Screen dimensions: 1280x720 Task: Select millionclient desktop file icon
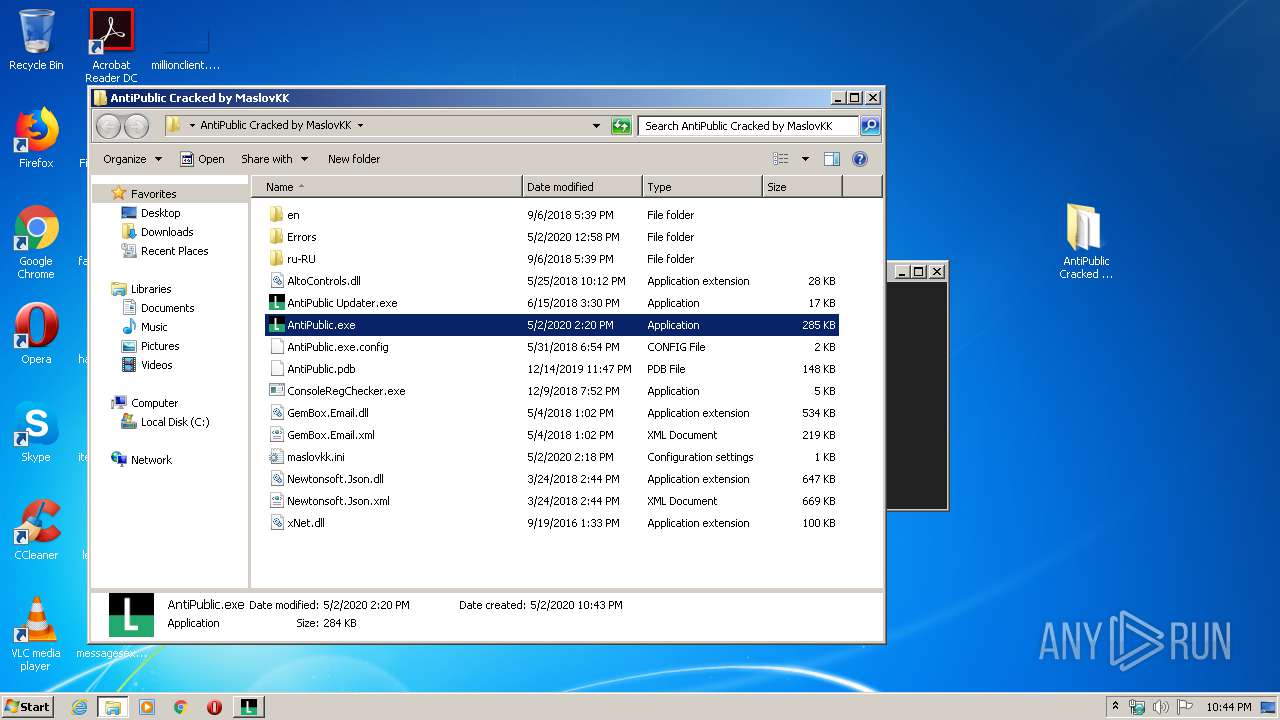(186, 46)
